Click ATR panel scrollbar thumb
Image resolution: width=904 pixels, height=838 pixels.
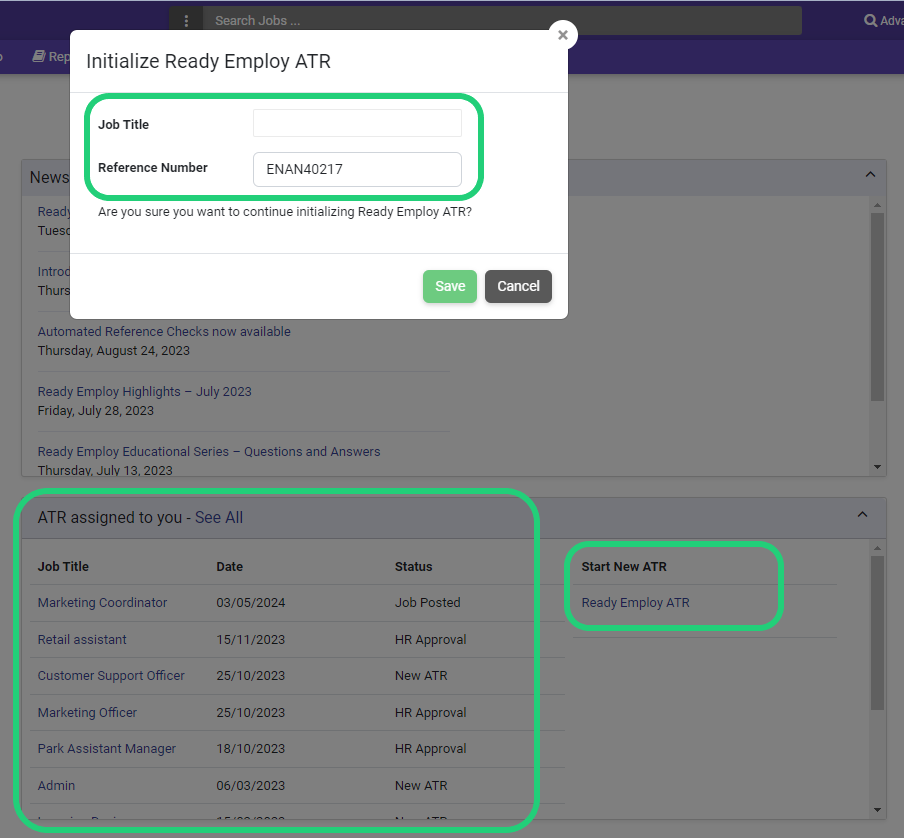click(x=877, y=633)
